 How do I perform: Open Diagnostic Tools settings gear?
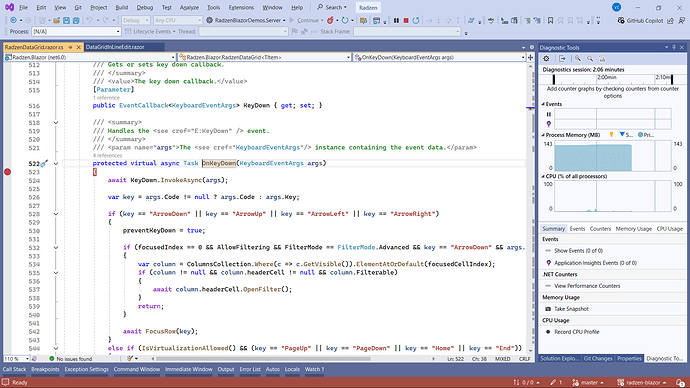point(546,59)
